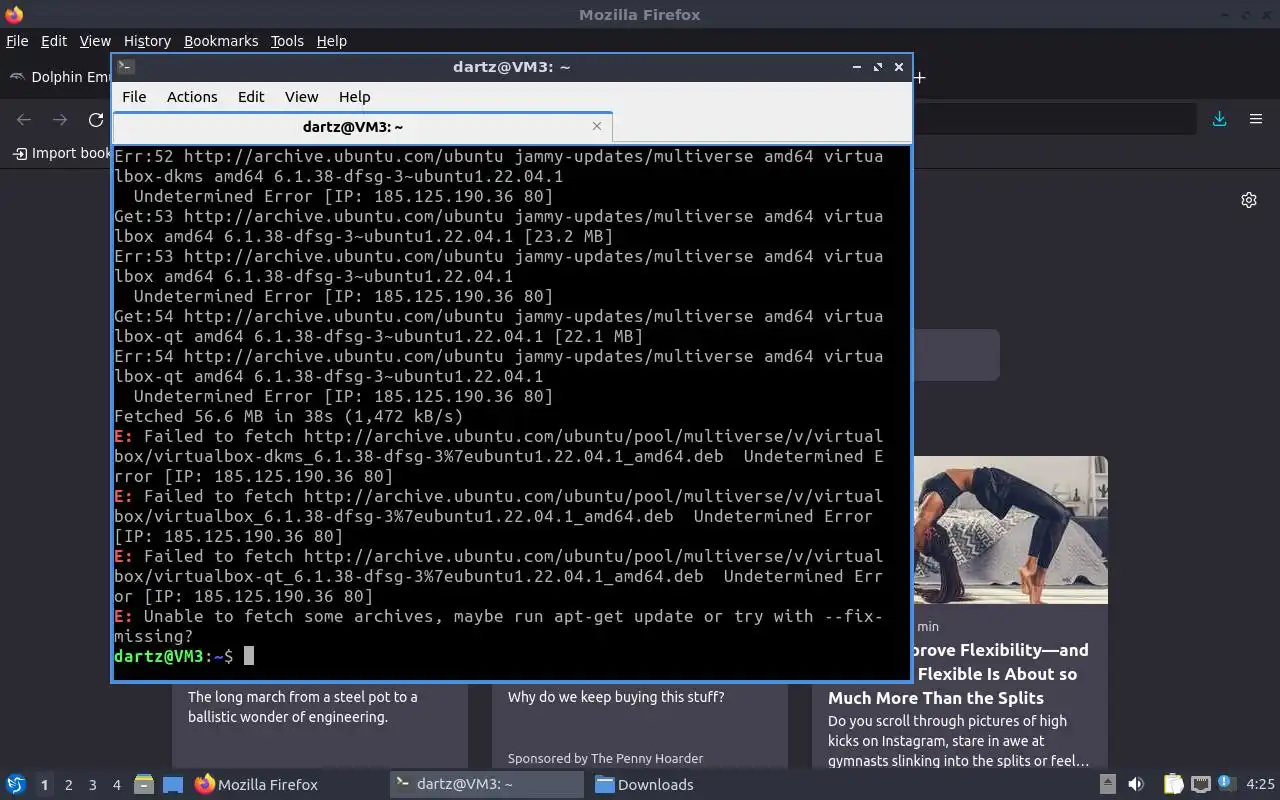Open the Firefox Help menu
The image size is (1280, 800).
click(x=331, y=41)
